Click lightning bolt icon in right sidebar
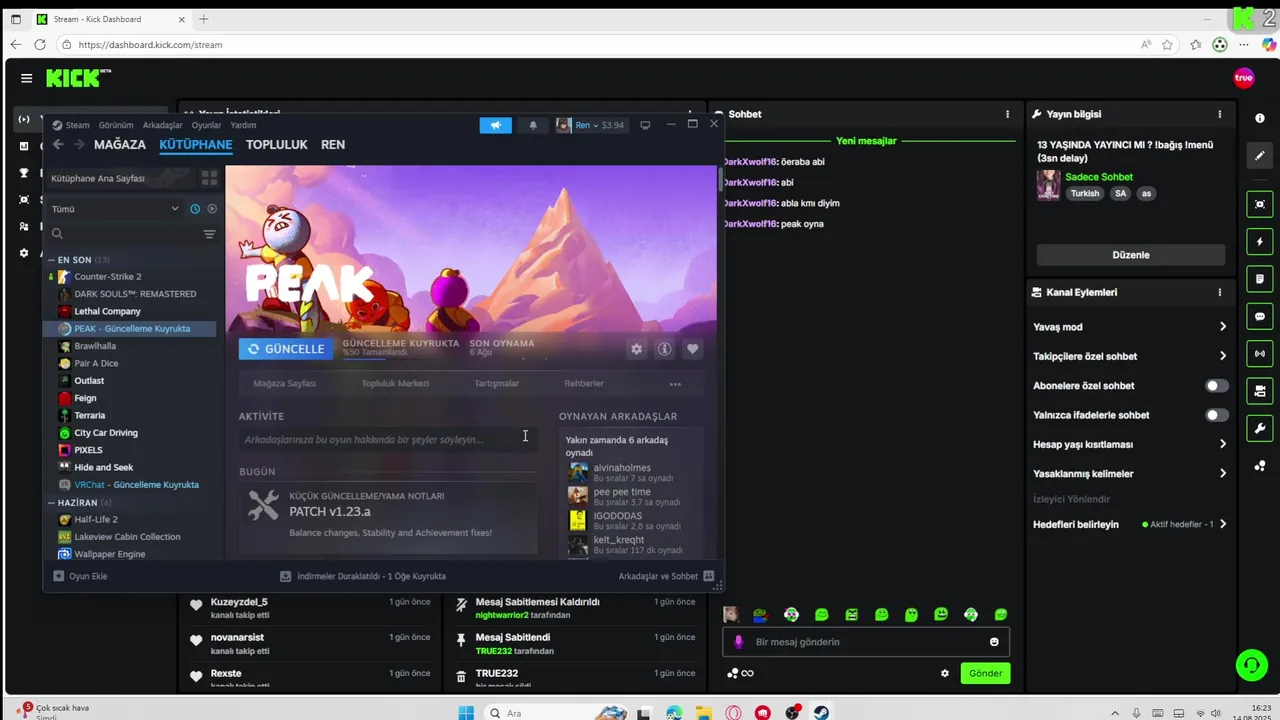The image size is (1280, 720). (1259, 242)
